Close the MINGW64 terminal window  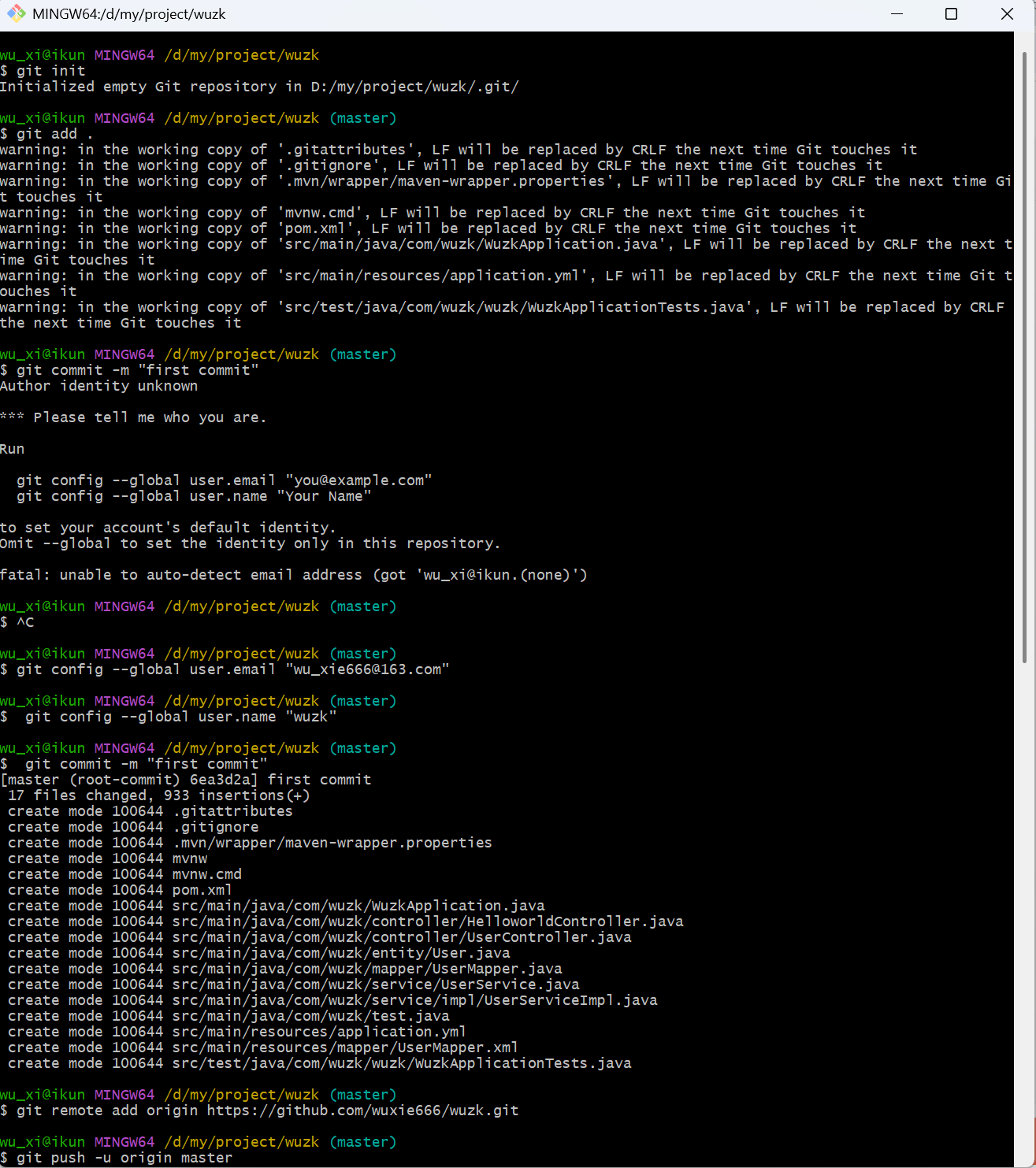click(1007, 14)
